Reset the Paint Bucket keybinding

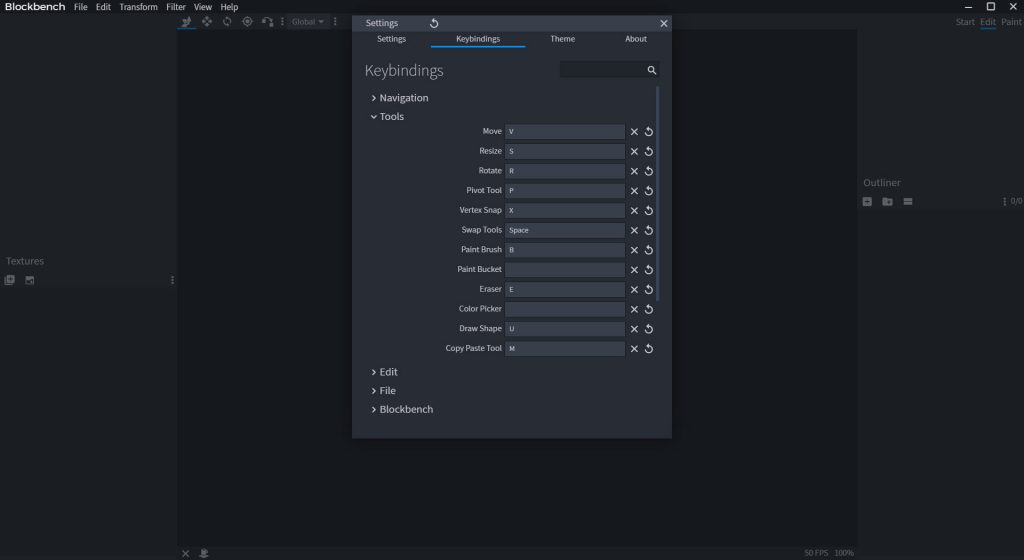tap(648, 270)
